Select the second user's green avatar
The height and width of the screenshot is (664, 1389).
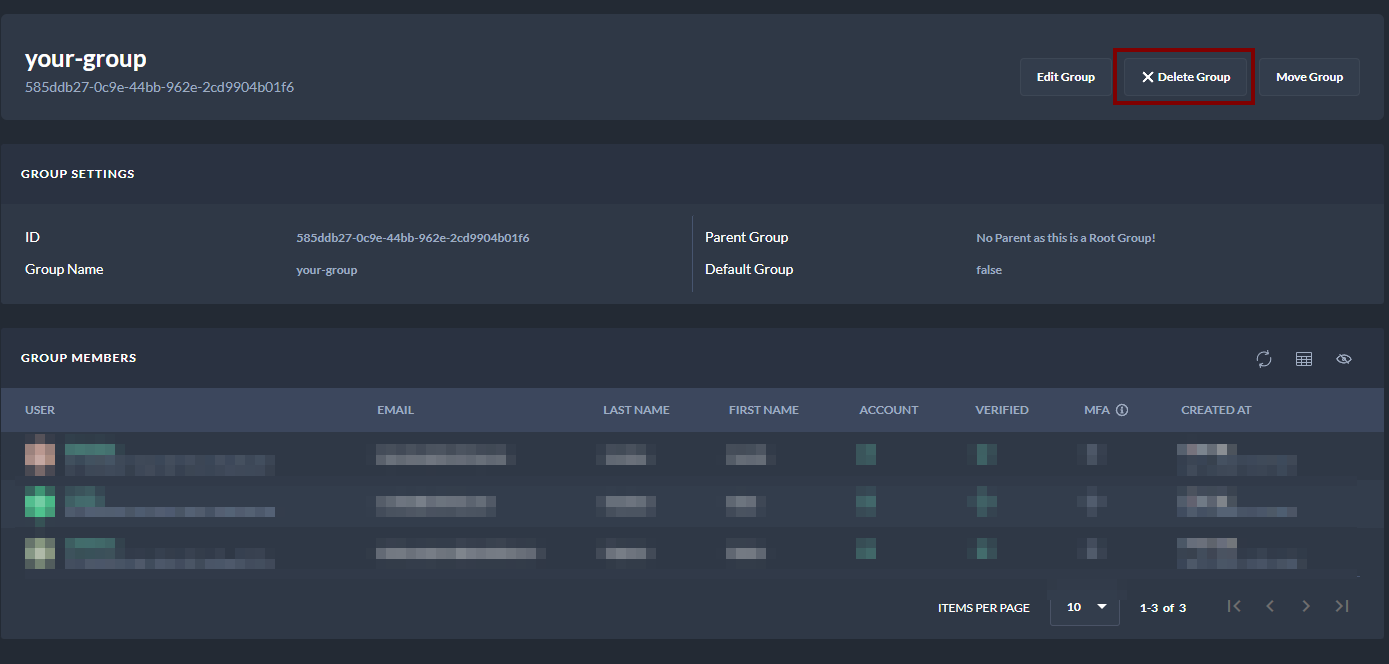[x=40, y=502]
